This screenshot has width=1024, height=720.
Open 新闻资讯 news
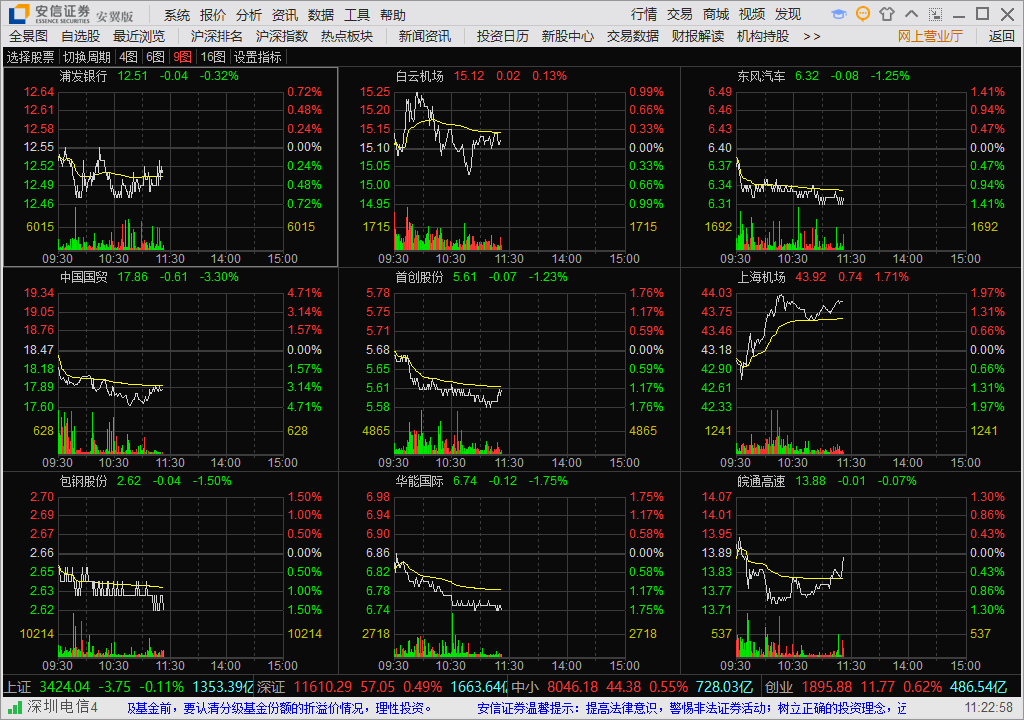tap(424, 36)
